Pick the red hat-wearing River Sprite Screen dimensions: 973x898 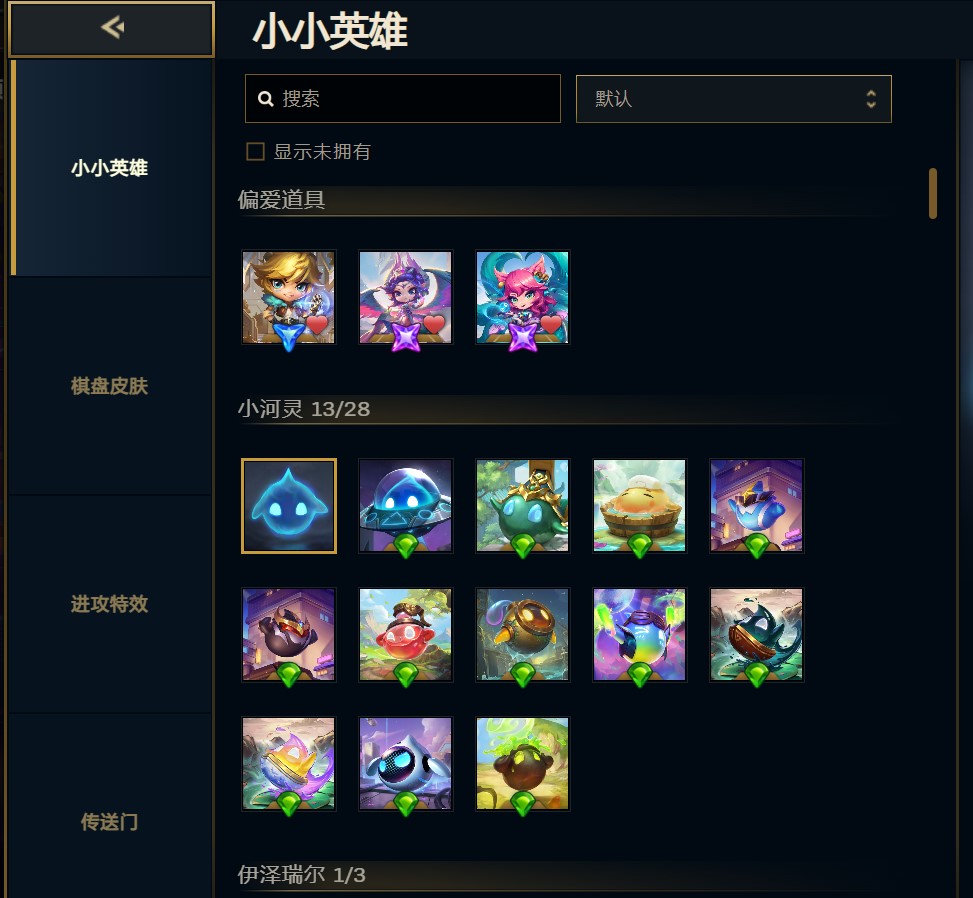pos(406,635)
